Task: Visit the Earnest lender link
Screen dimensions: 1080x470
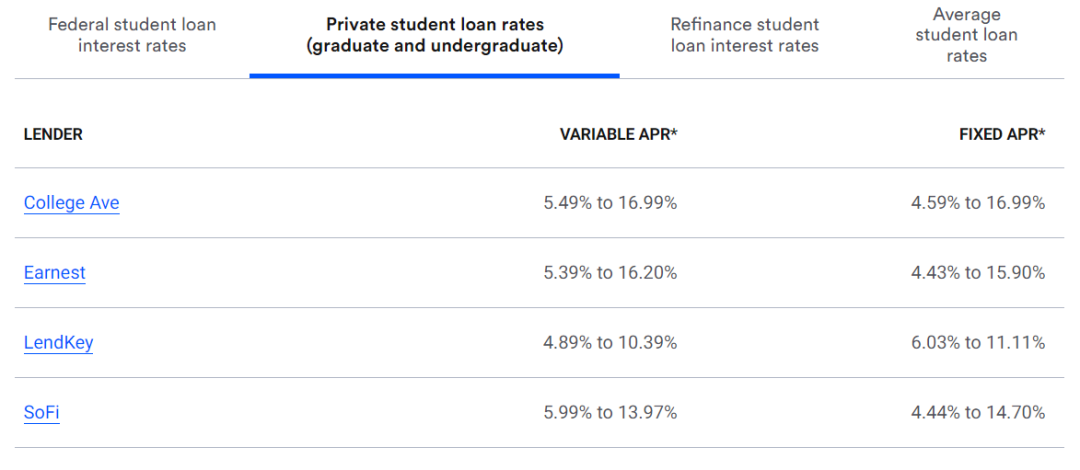Action: click(54, 273)
